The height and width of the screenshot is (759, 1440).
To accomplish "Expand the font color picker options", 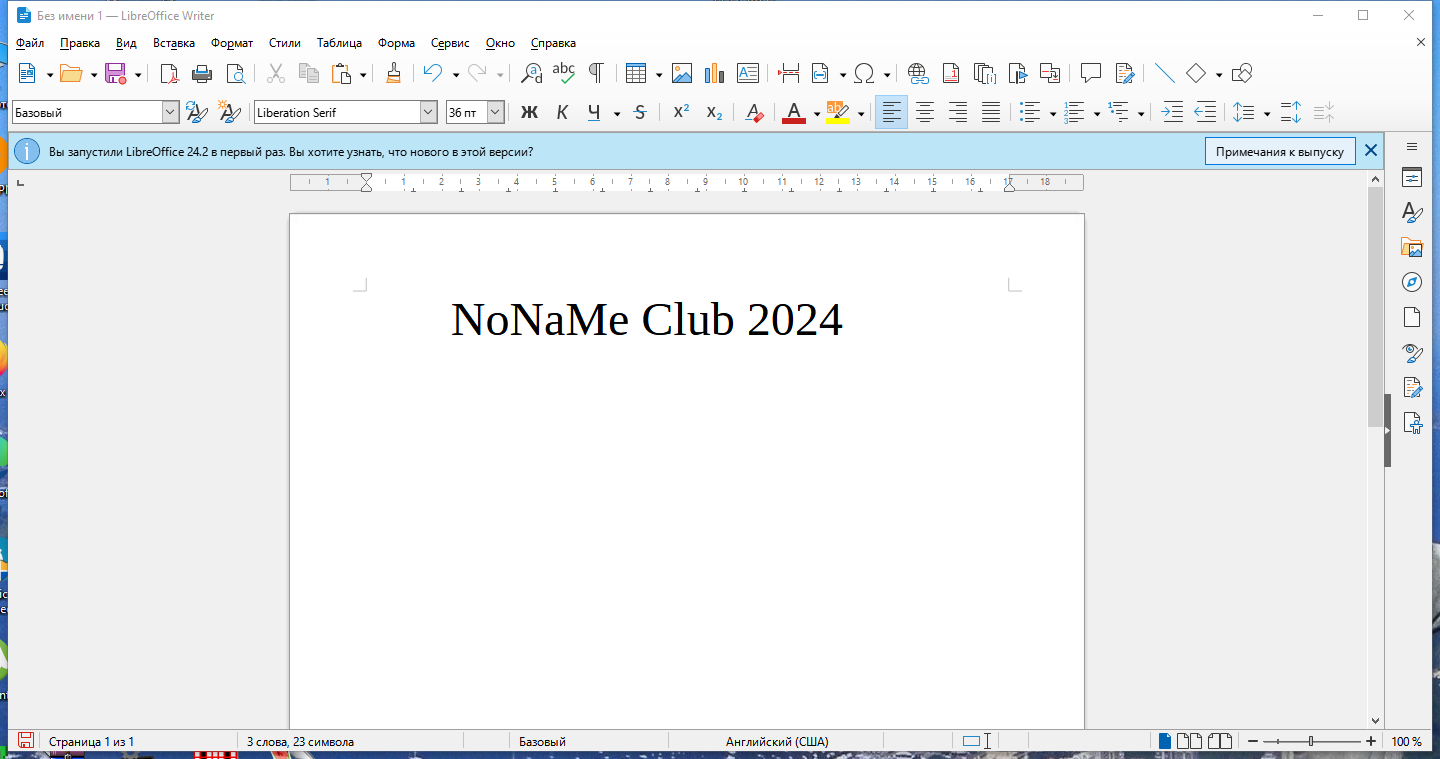I will click(816, 112).
